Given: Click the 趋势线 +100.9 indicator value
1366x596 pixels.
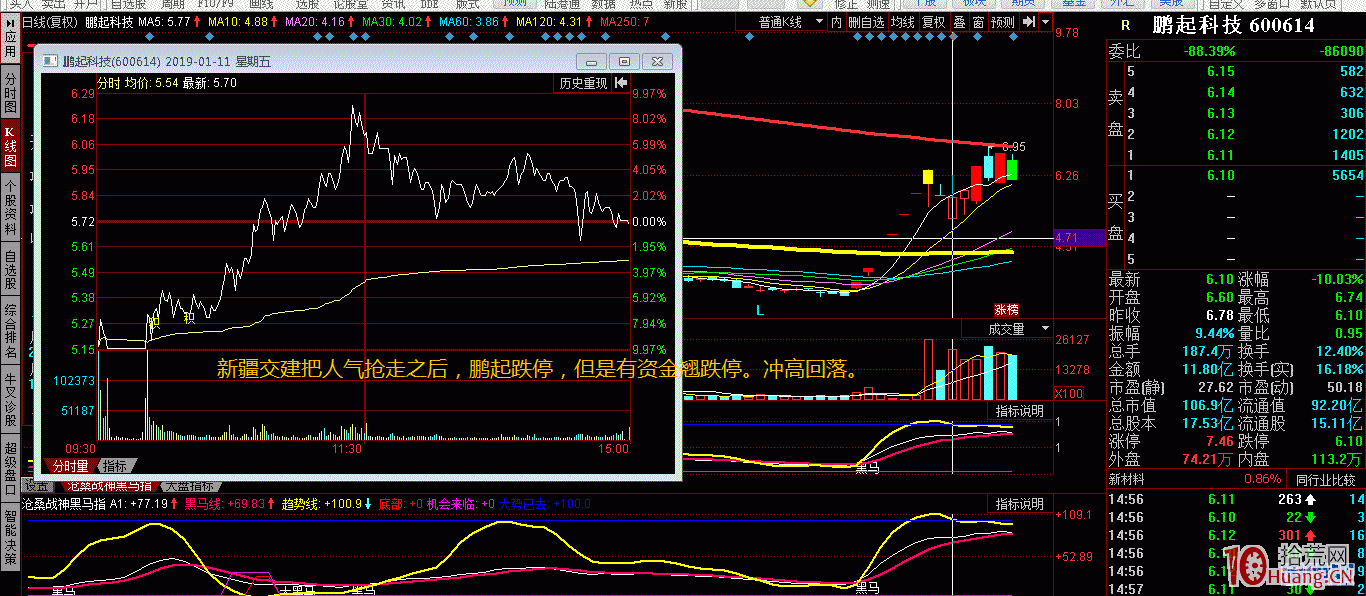Looking at the screenshot, I should [x=322, y=503].
